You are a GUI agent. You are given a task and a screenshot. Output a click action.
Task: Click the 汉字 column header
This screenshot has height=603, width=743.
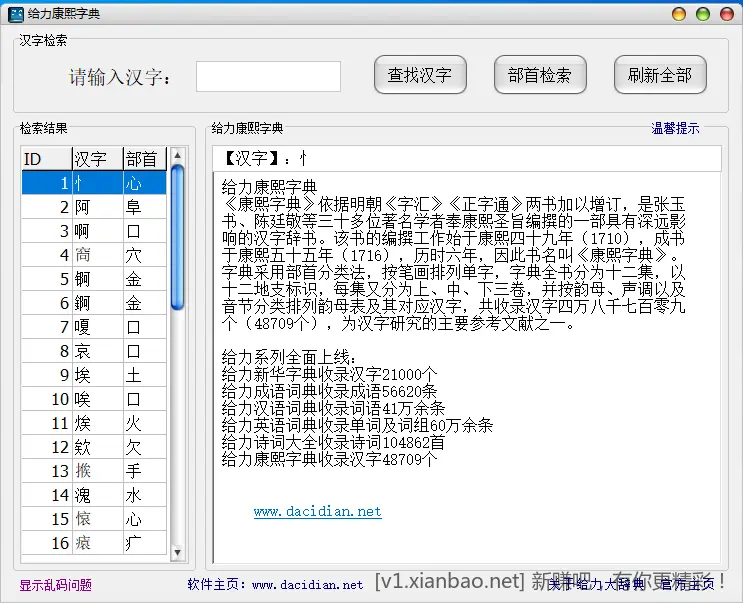[98, 159]
